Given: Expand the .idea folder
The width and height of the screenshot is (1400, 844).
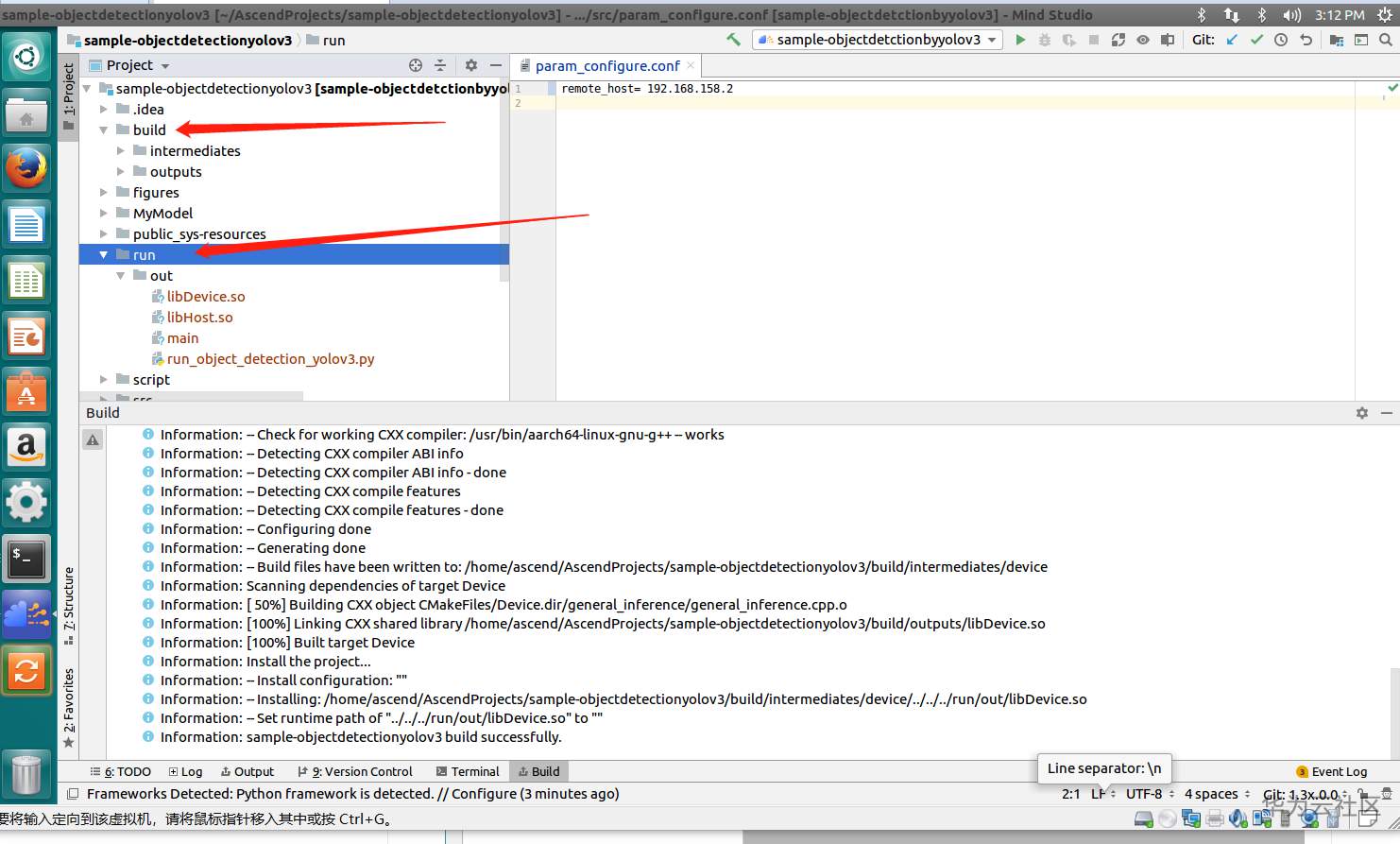Looking at the screenshot, I should 104,110.
